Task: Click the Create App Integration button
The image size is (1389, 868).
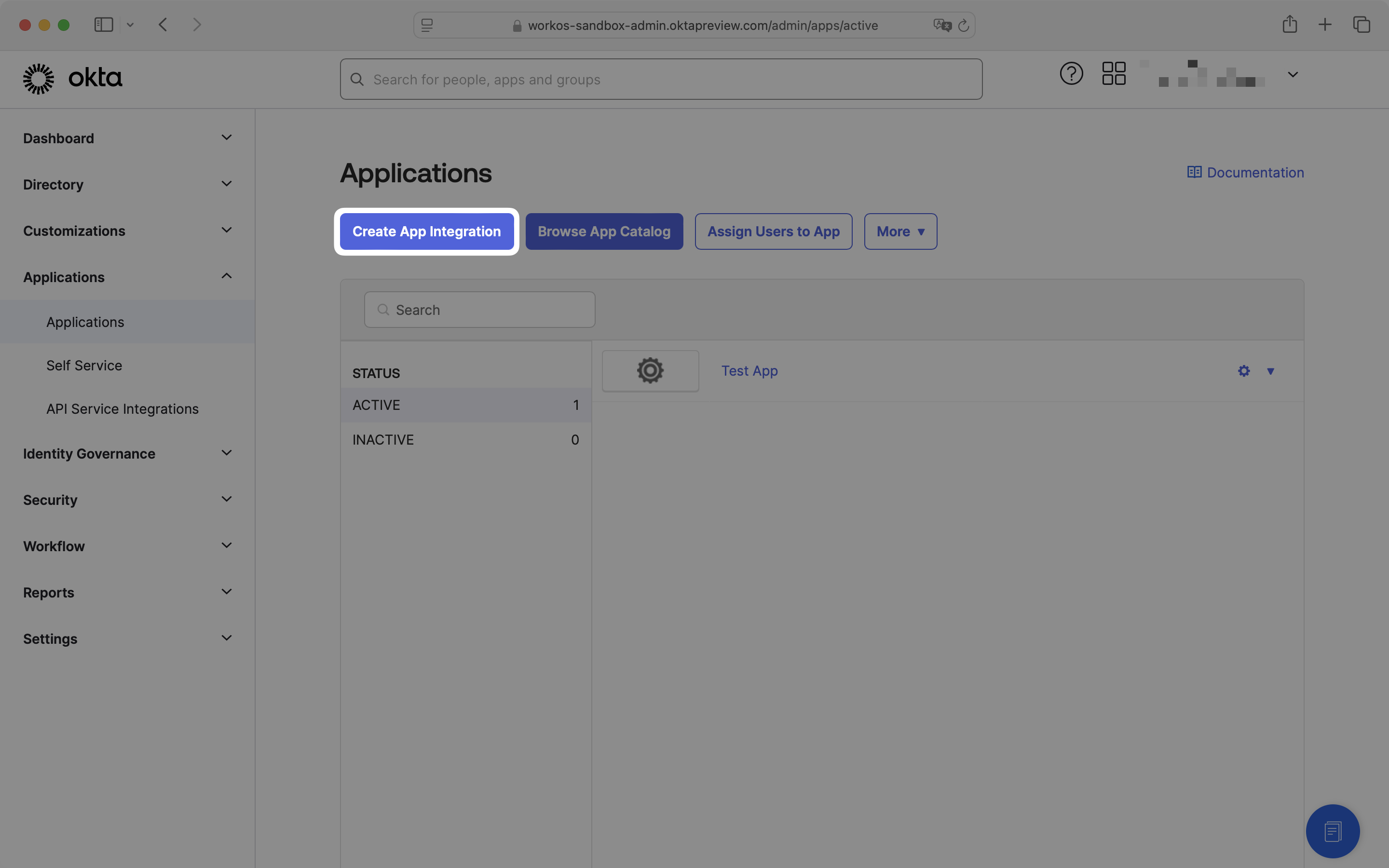Action: coord(426,231)
